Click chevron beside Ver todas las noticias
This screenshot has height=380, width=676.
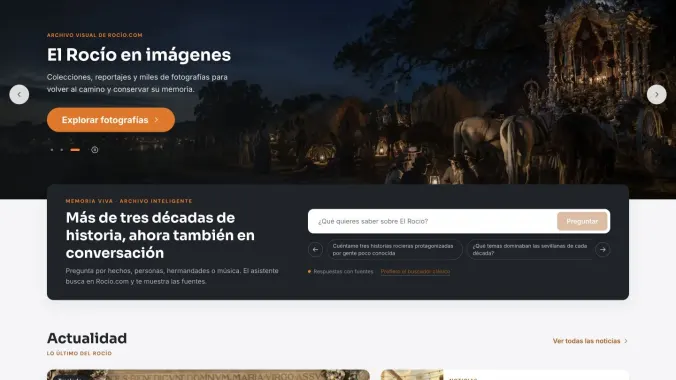click(626, 341)
